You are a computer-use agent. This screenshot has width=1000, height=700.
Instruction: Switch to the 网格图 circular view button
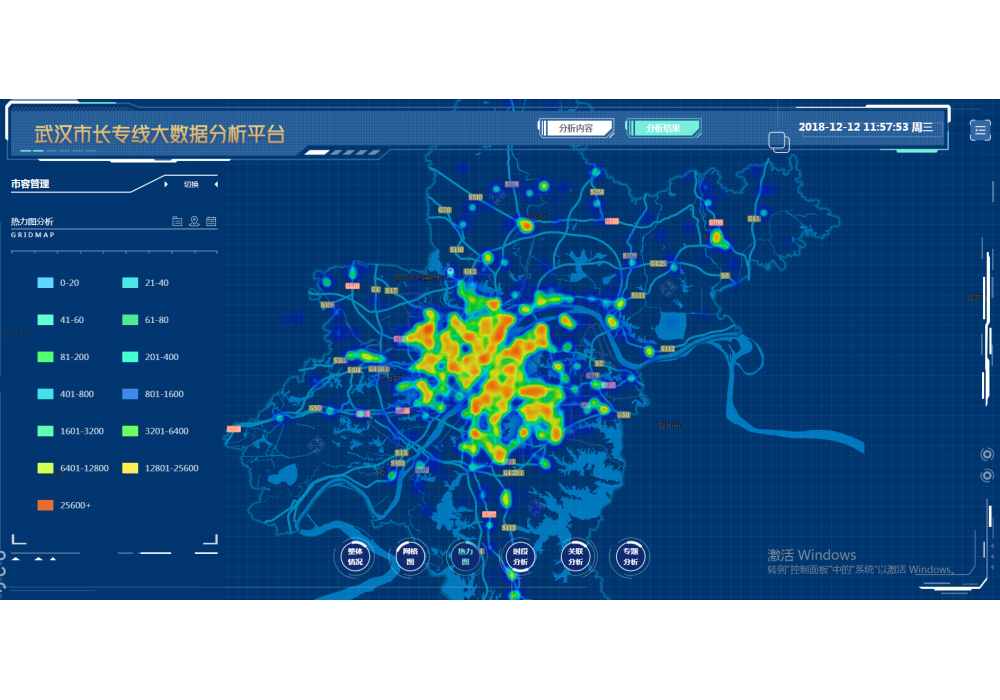tap(410, 557)
